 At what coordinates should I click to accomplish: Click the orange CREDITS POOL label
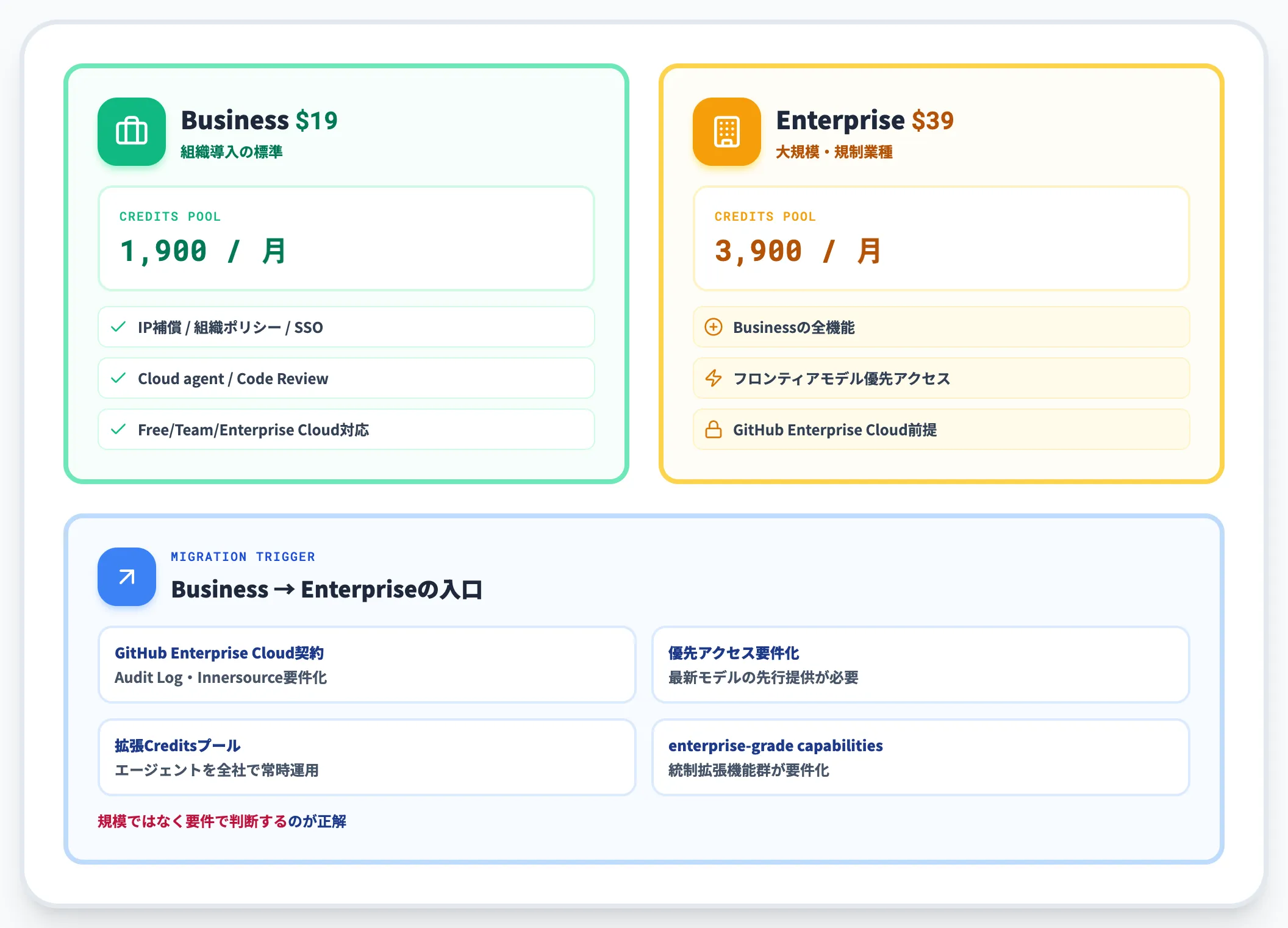[x=765, y=216]
